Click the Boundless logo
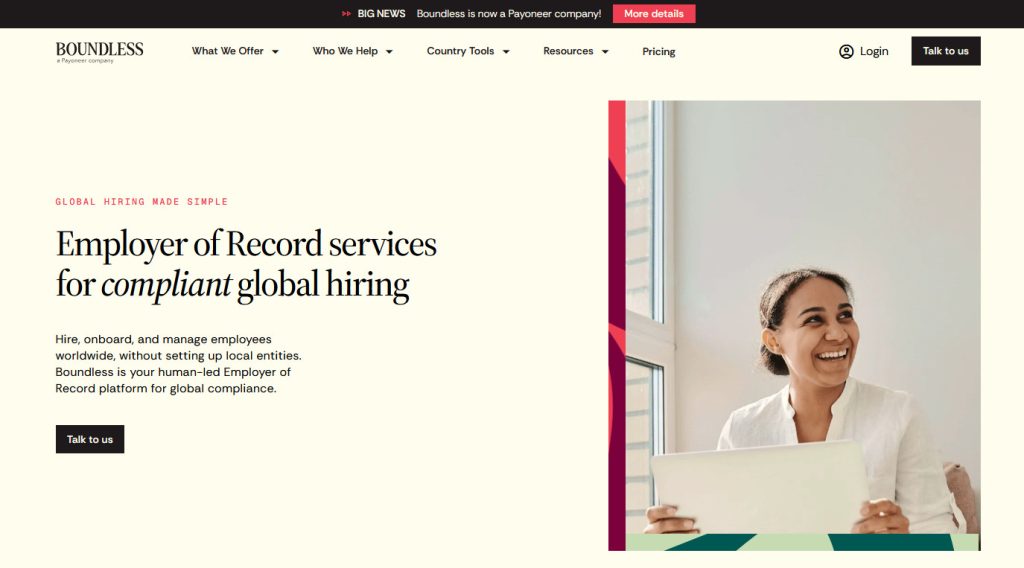Screen dimensions: 1024x568 pyautogui.click(x=99, y=51)
